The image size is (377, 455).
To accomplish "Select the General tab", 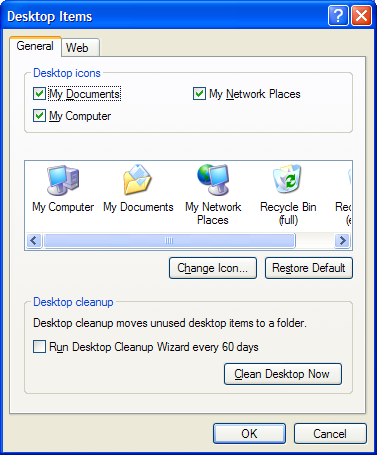I will (x=35, y=46).
